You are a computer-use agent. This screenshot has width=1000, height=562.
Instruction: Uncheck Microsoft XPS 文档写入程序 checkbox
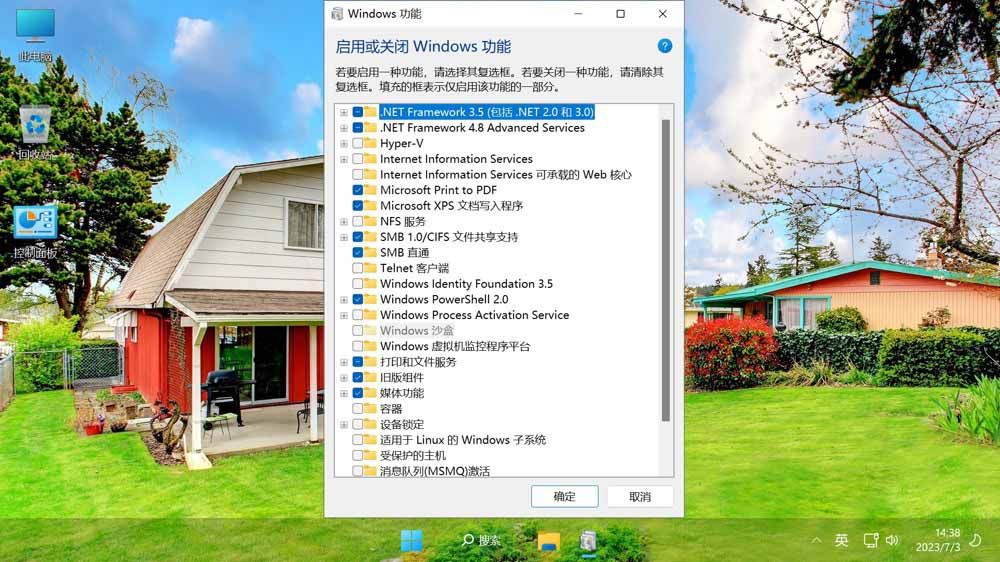[x=358, y=205]
